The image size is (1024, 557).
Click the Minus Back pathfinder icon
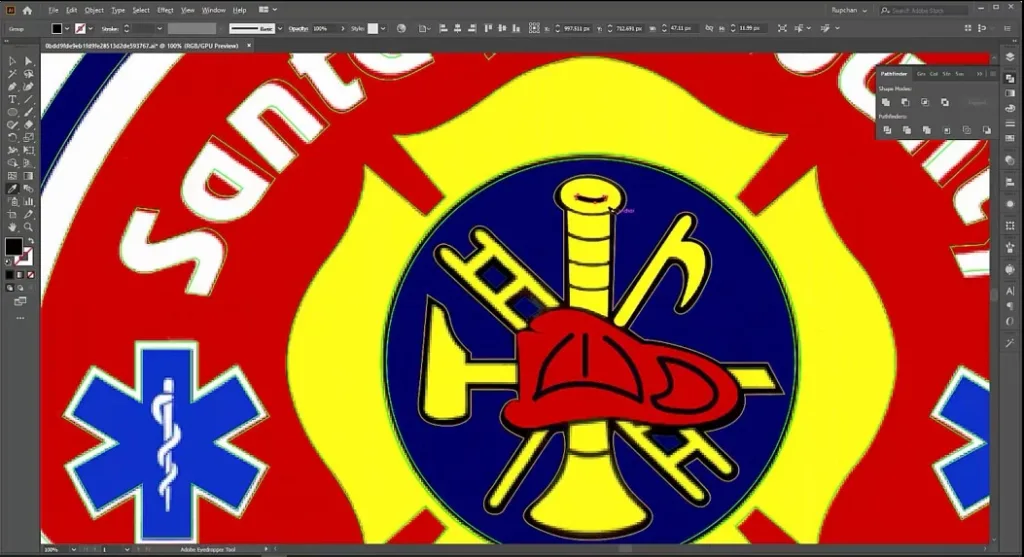coord(987,130)
